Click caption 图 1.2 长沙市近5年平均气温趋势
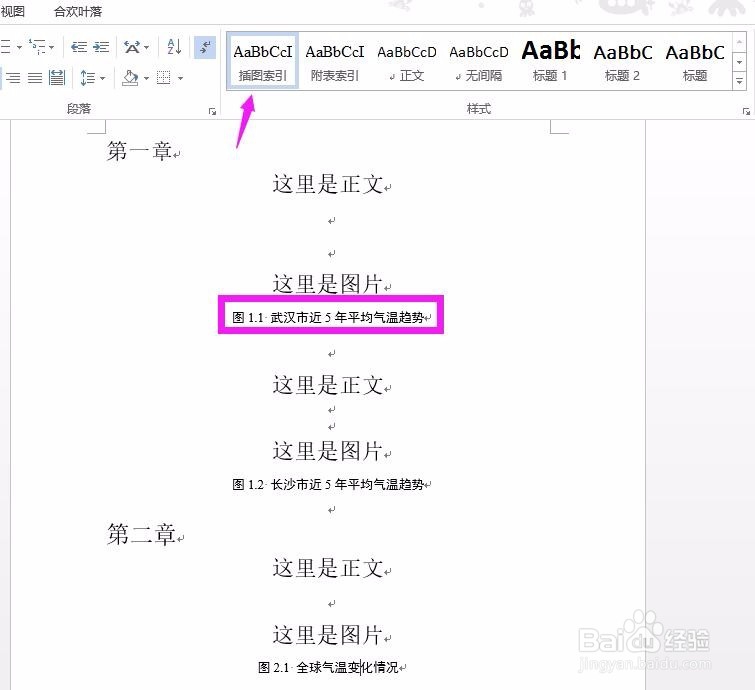 pos(328,484)
